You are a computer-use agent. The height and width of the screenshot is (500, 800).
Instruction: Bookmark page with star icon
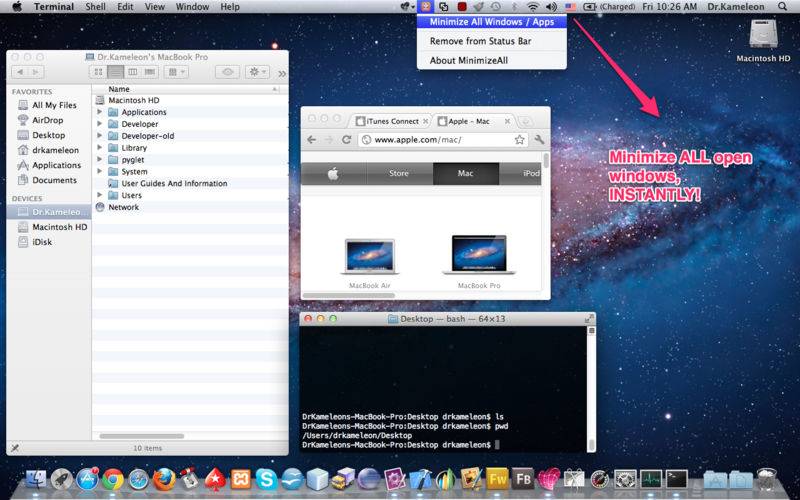point(519,139)
